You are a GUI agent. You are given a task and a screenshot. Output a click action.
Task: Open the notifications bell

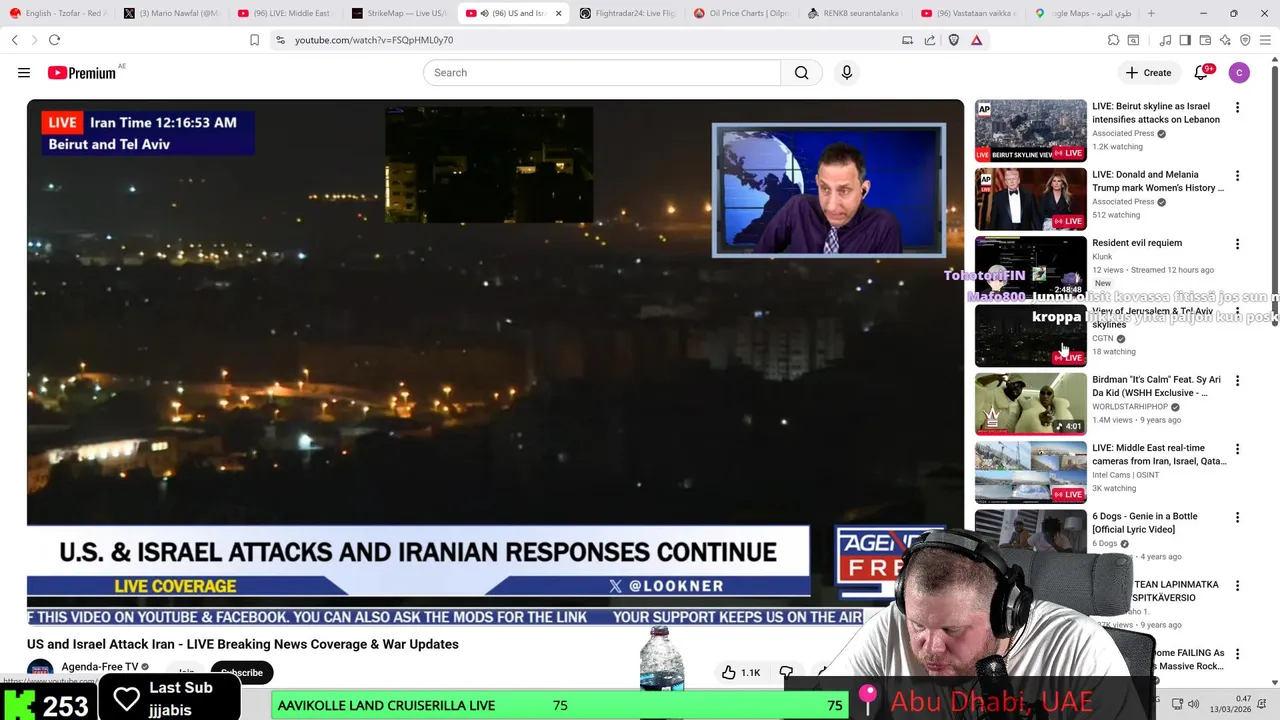pos(1201,73)
